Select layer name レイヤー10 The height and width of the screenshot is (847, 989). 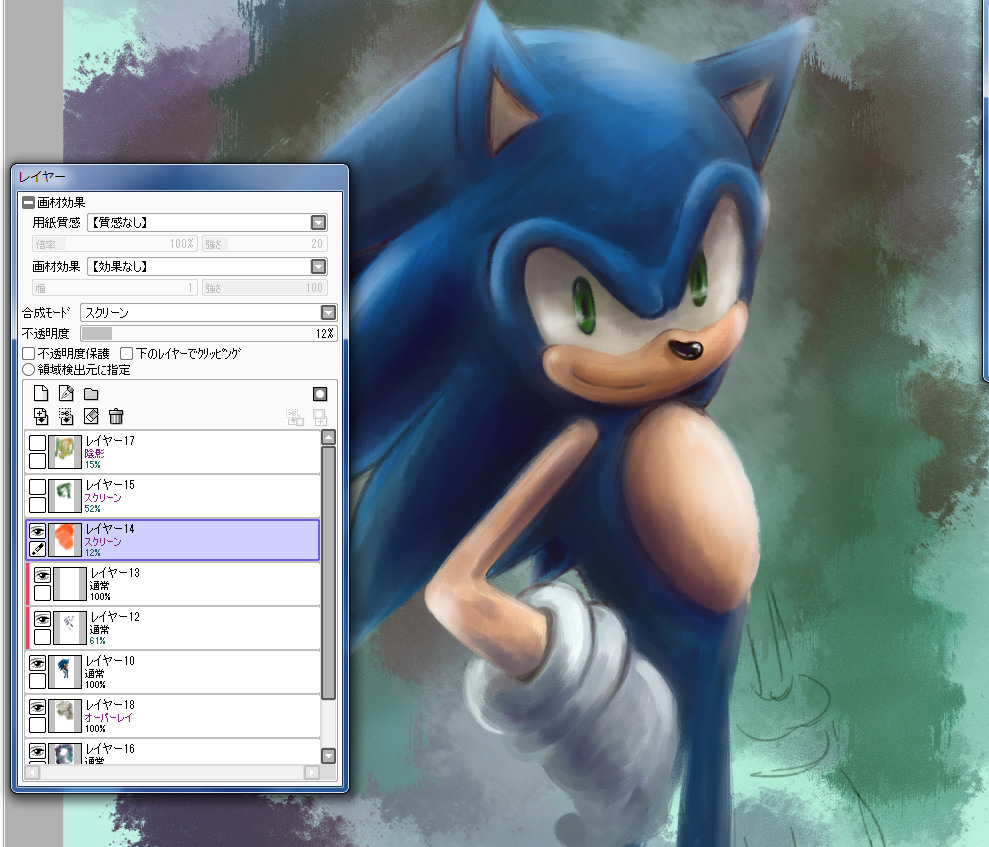[x=110, y=662]
